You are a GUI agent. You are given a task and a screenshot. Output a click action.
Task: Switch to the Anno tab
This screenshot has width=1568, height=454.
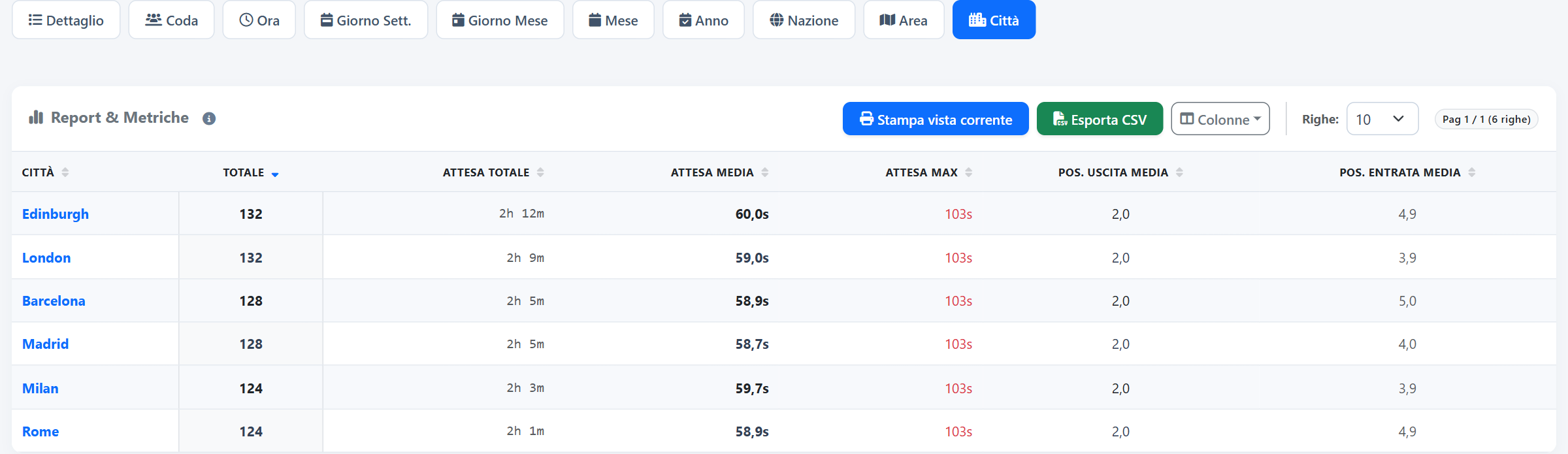click(704, 20)
